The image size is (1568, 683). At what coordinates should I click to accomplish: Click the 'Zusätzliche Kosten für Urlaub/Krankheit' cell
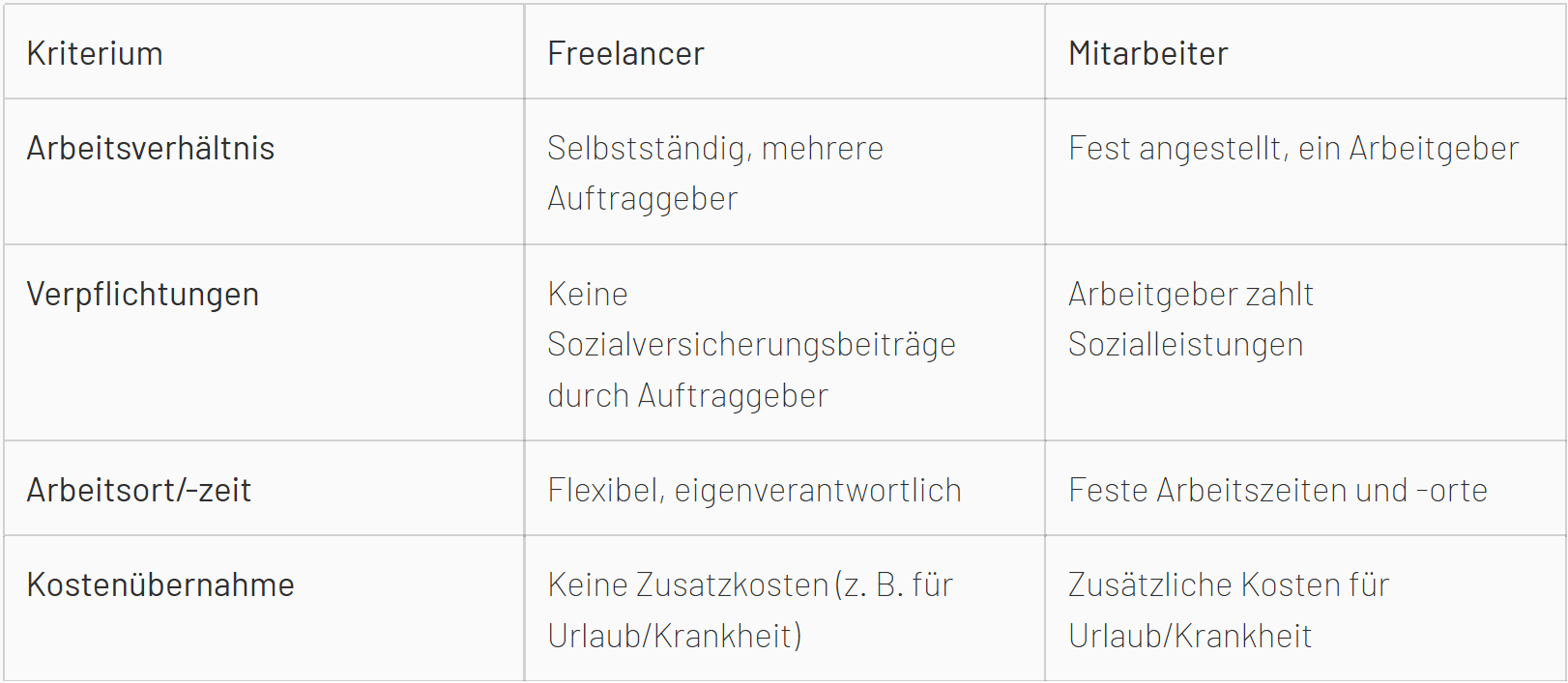coord(1305,609)
